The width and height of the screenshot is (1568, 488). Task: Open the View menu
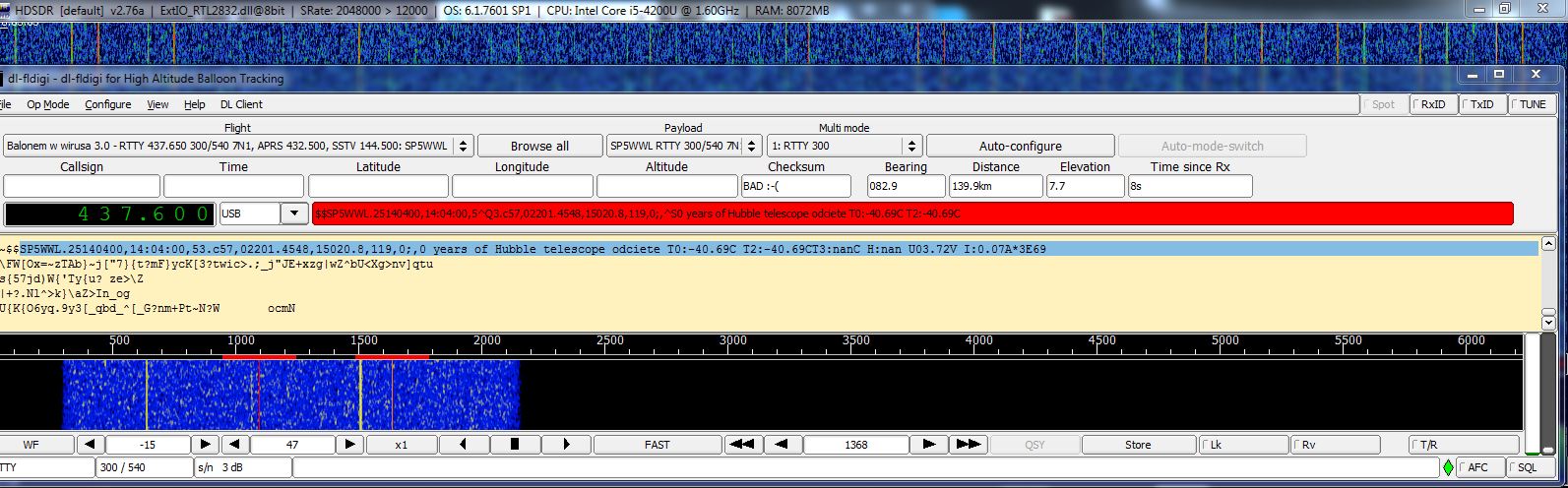click(x=157, y=104)
